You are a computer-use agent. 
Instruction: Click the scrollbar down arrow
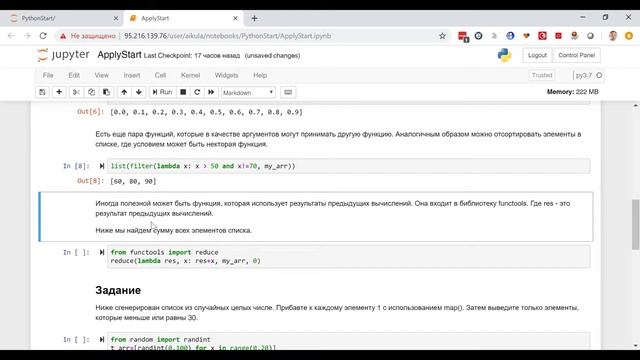(x=636, y=346)
